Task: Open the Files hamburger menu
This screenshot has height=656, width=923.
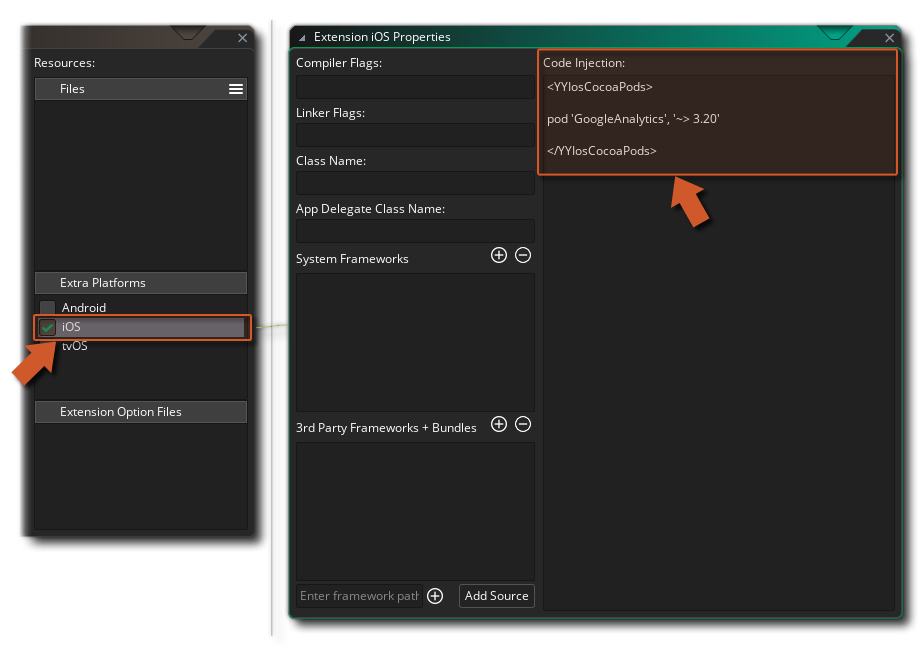Action: pyautogui.click(x=236, y=89)
